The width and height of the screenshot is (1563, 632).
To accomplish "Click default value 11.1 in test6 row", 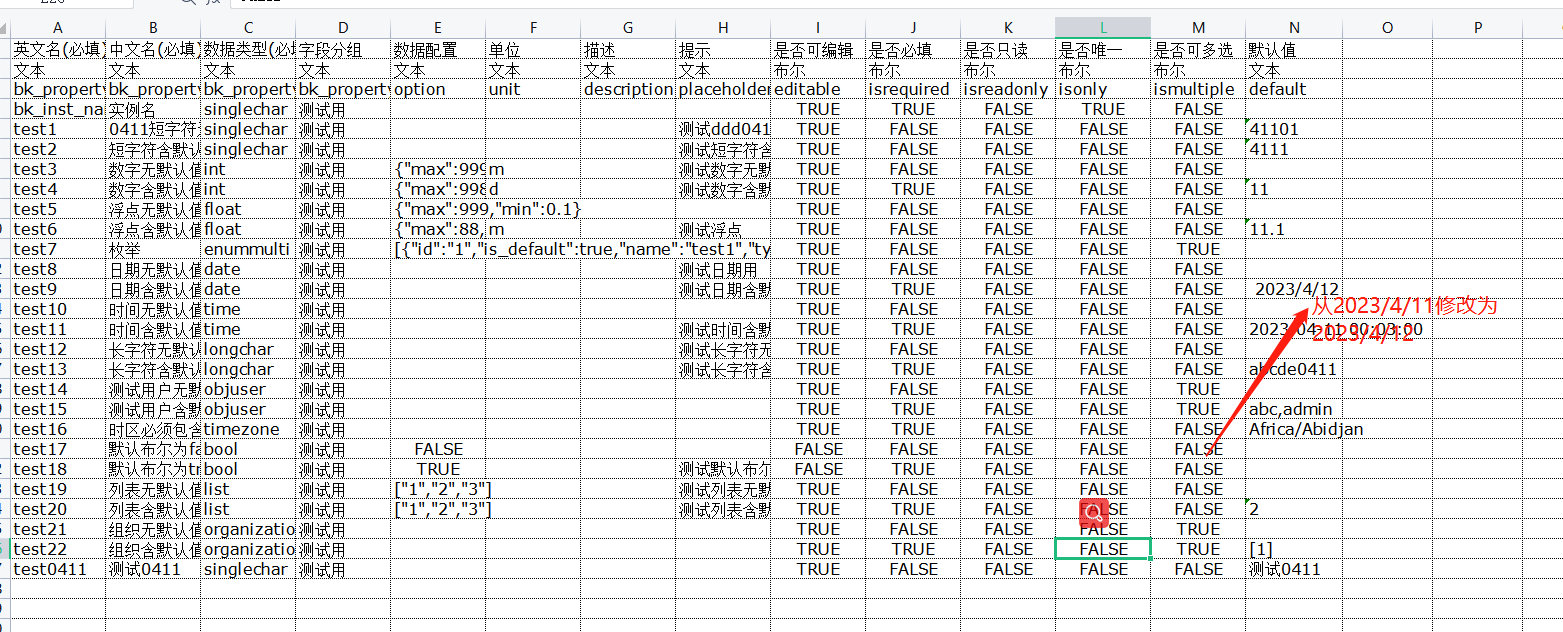I will click(x=1293, y=229).
